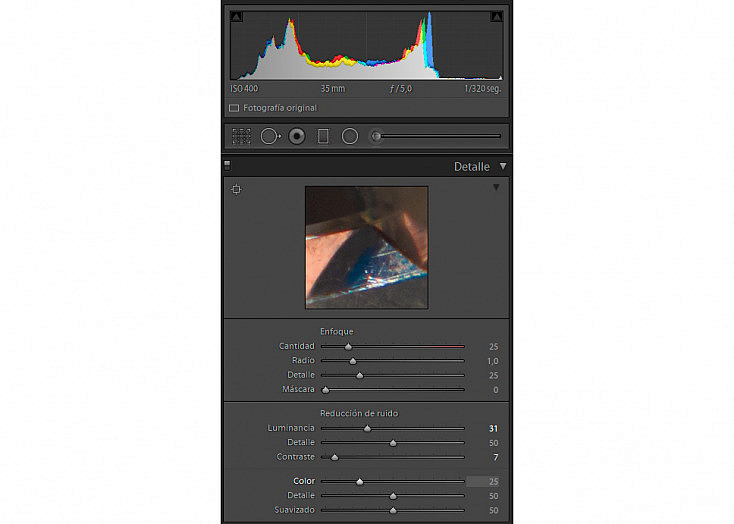Click the Color noise slider handle
This screenshot has height=524, width=734.
(360, 481)
